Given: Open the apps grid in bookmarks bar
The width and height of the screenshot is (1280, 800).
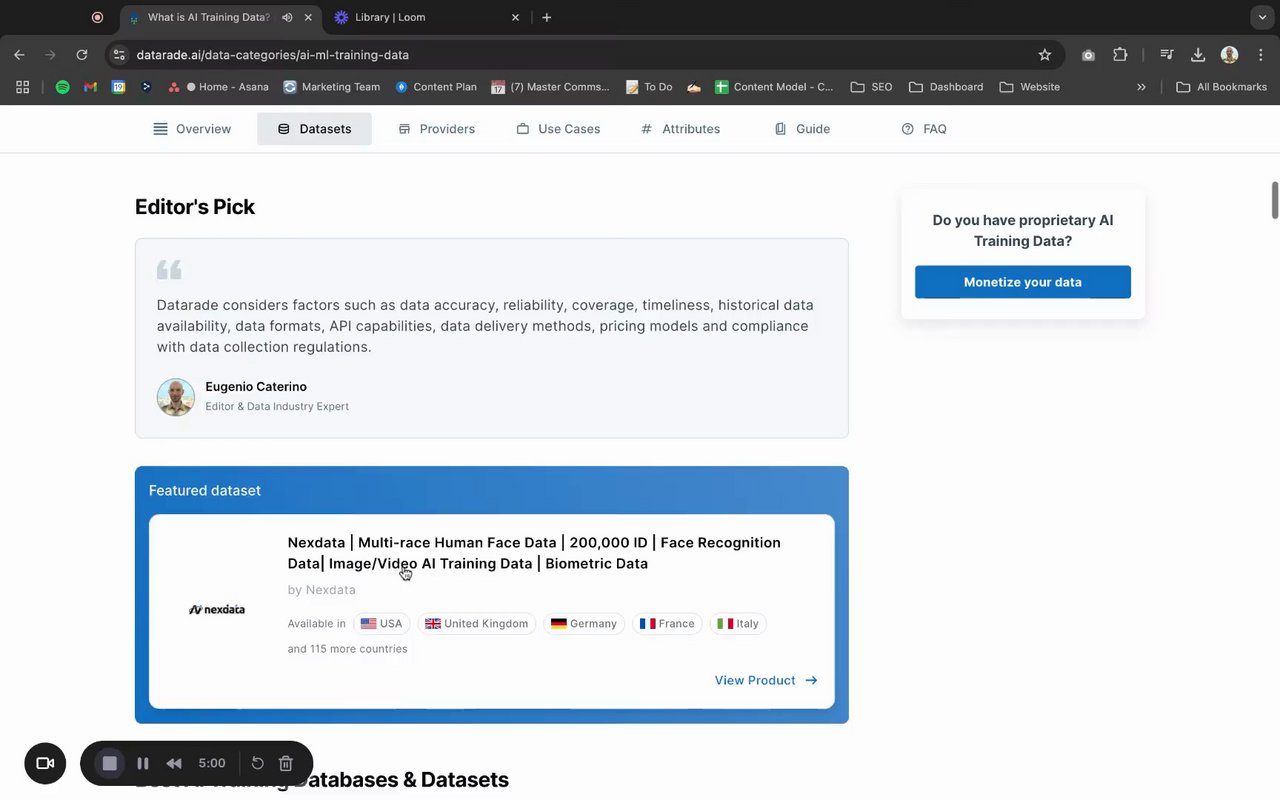Looking at the screenshot, I should tap(23, 87).
